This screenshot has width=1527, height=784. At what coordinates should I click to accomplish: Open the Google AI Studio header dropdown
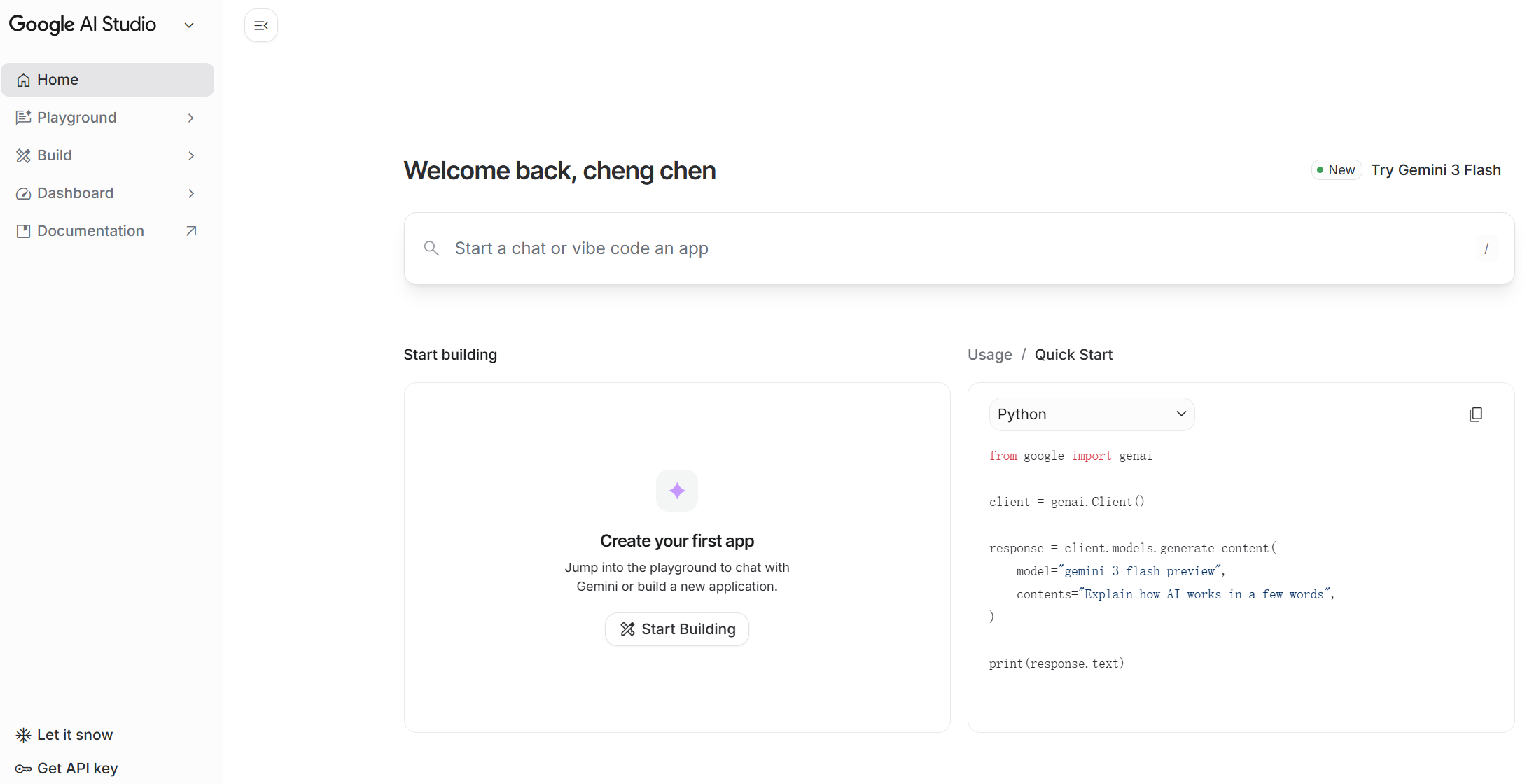click(x=189, y=25)
